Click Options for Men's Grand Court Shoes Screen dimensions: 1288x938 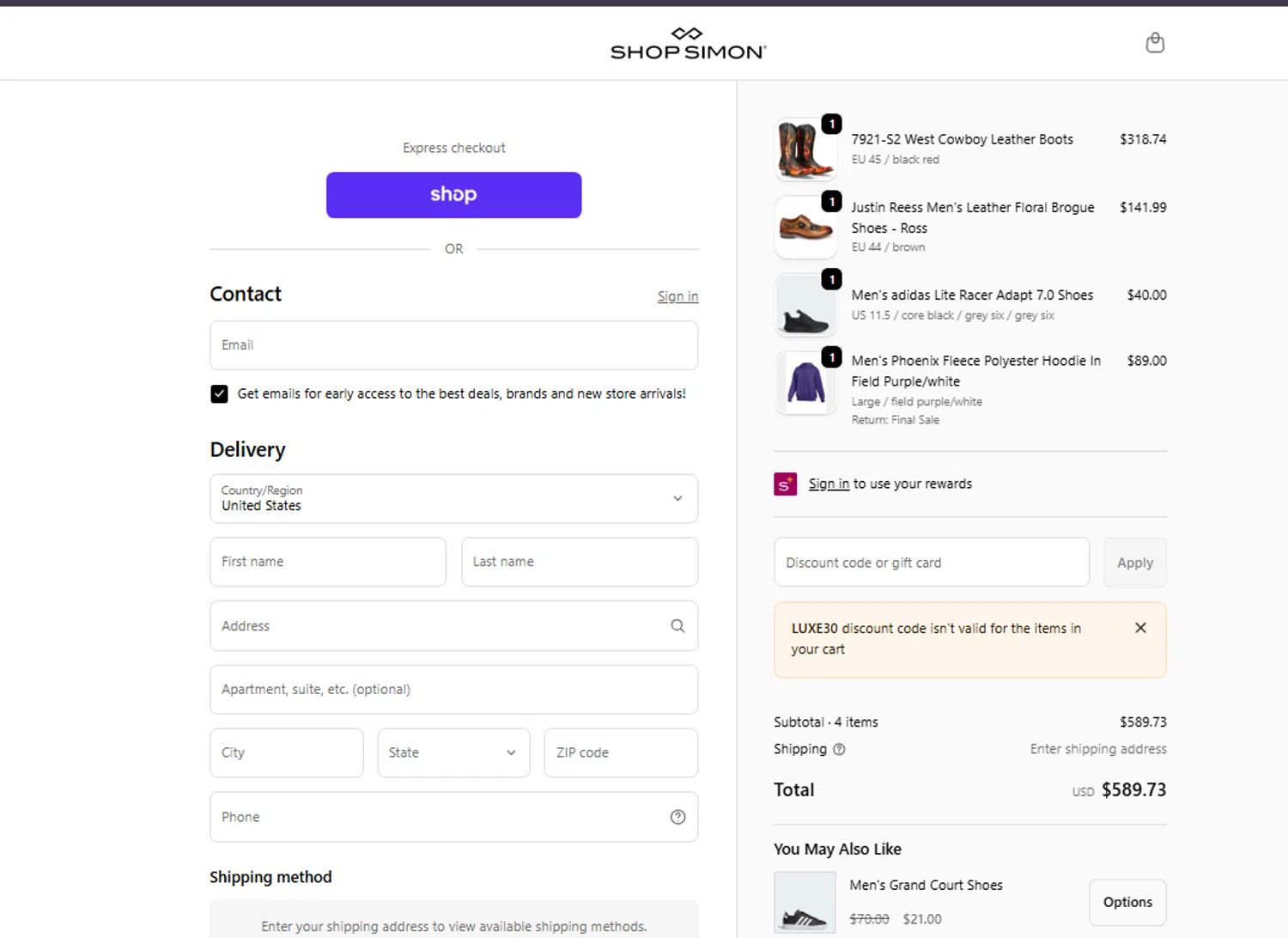tap(1127, 902)
